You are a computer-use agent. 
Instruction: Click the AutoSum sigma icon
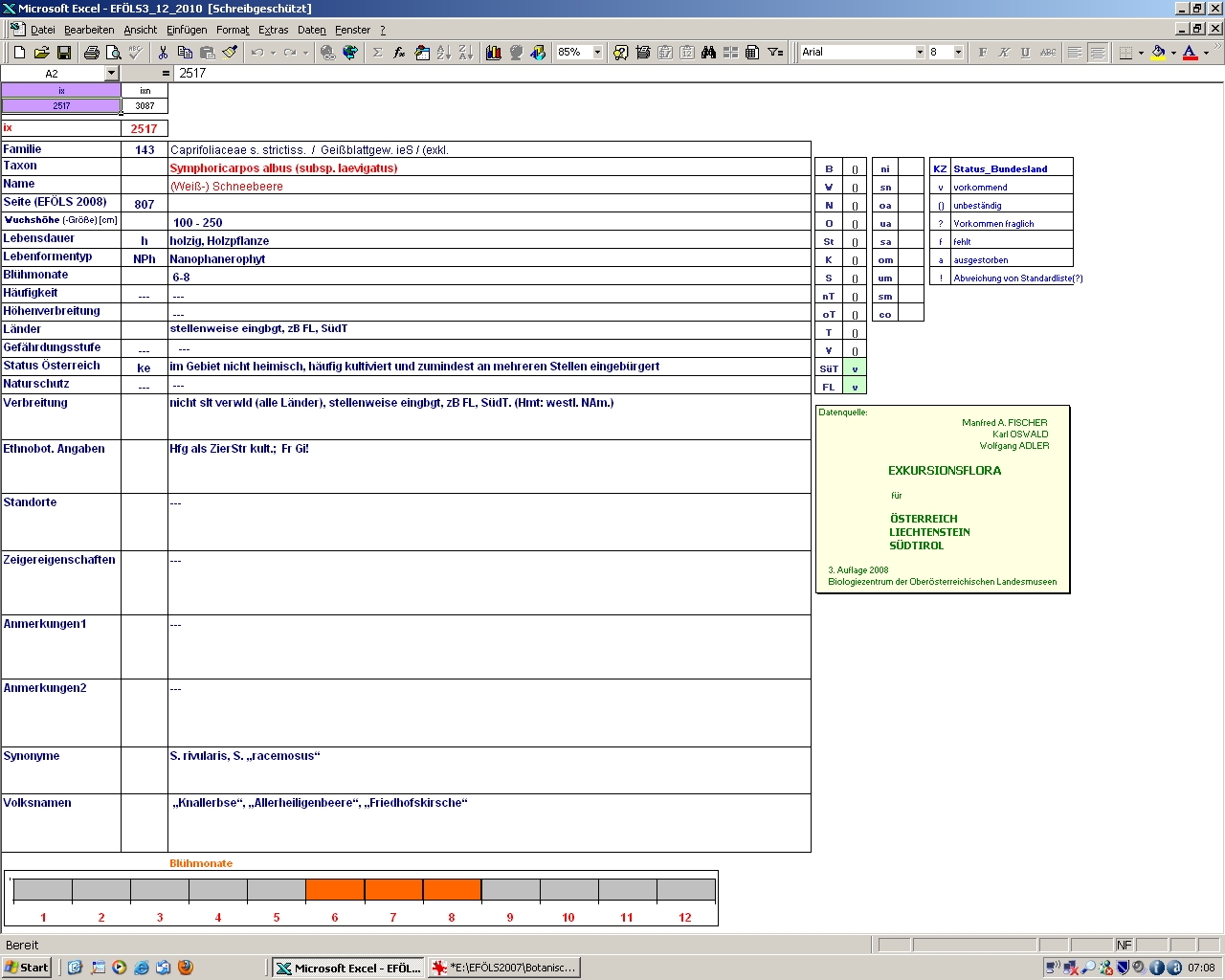(x=377, y=53)
